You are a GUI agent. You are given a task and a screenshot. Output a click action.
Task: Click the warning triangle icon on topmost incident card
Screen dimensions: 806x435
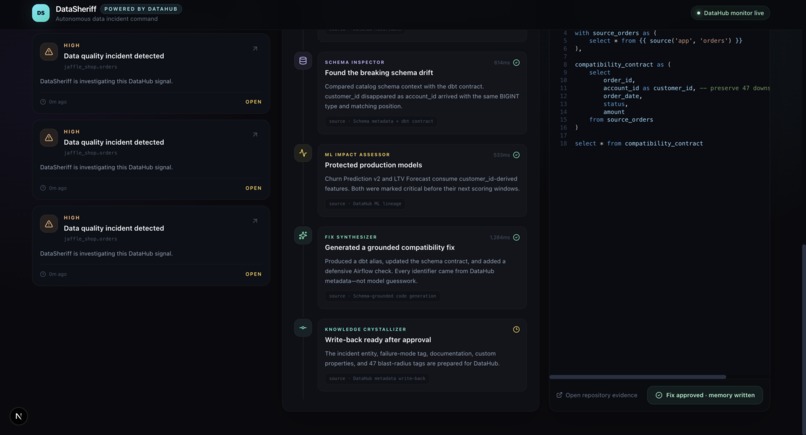[49, 51]
